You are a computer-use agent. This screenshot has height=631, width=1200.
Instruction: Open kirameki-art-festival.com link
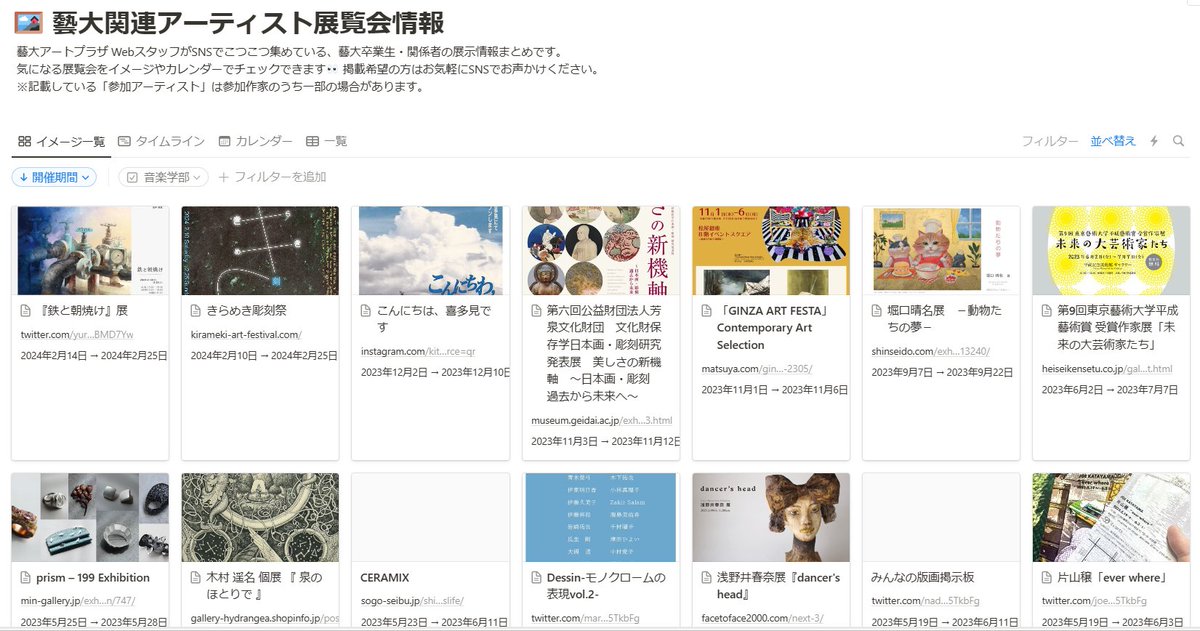246,334
